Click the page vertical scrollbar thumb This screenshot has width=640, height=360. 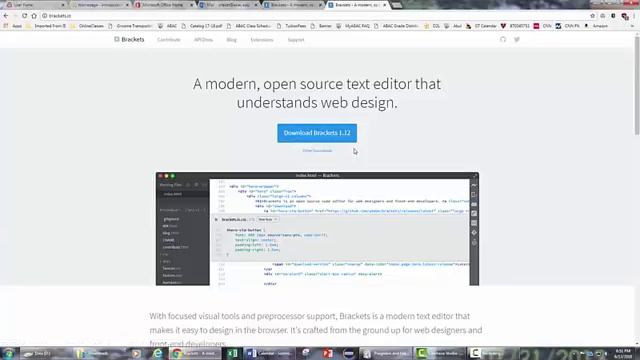pyautogui.click(x=637, y=86)
